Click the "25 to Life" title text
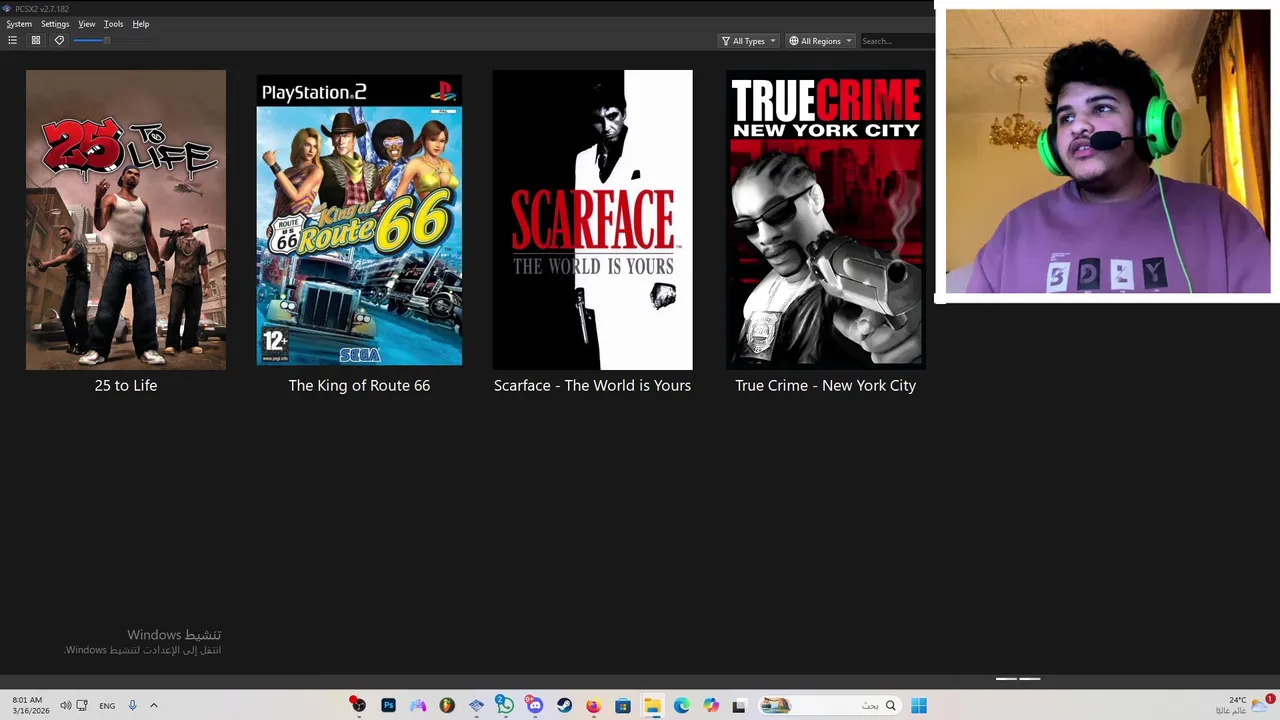The height and width of the screenshot is (720, 1280). click(x=126, y=385)
